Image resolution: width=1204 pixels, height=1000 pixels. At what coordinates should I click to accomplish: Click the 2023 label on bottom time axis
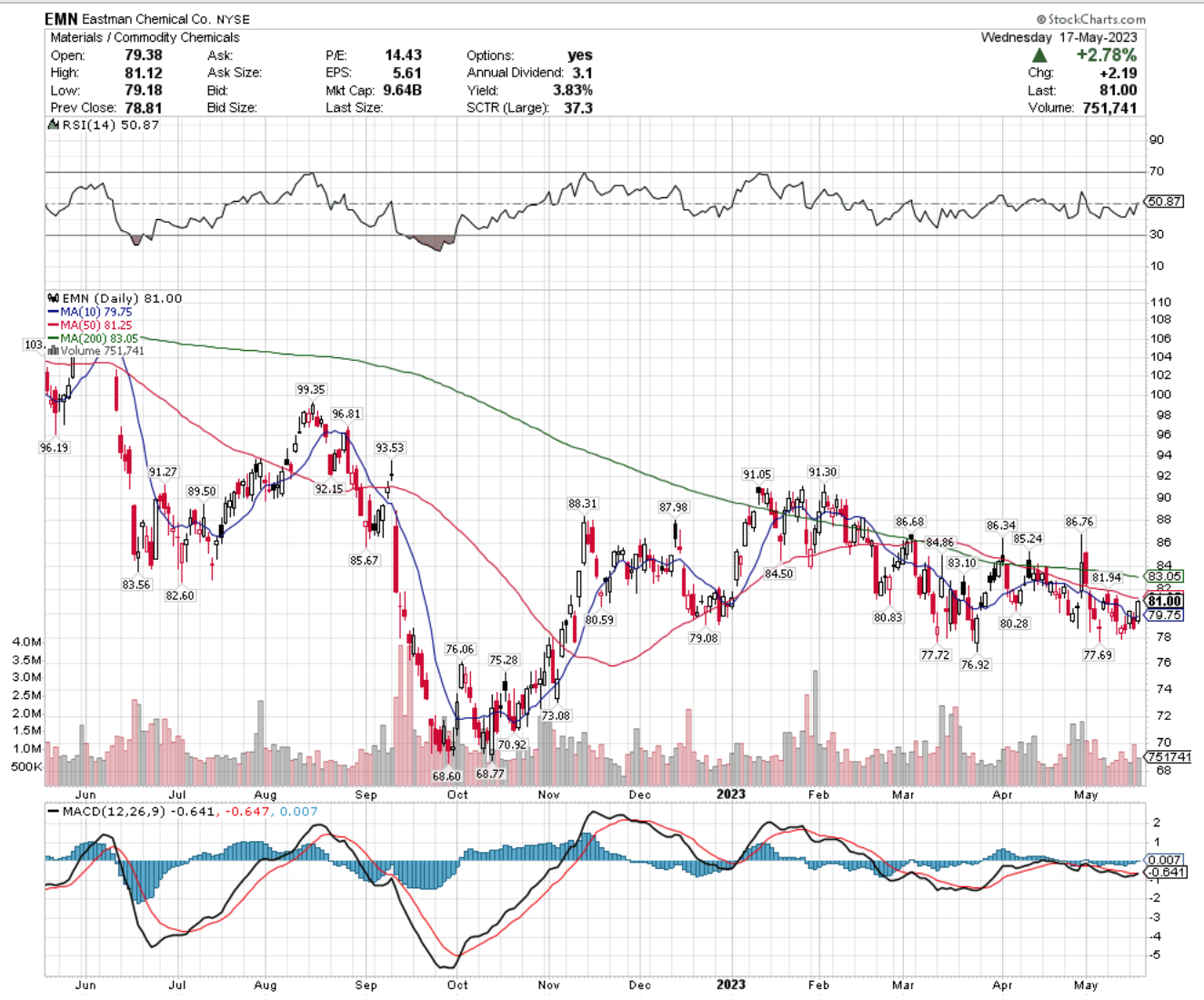[731, 985]
